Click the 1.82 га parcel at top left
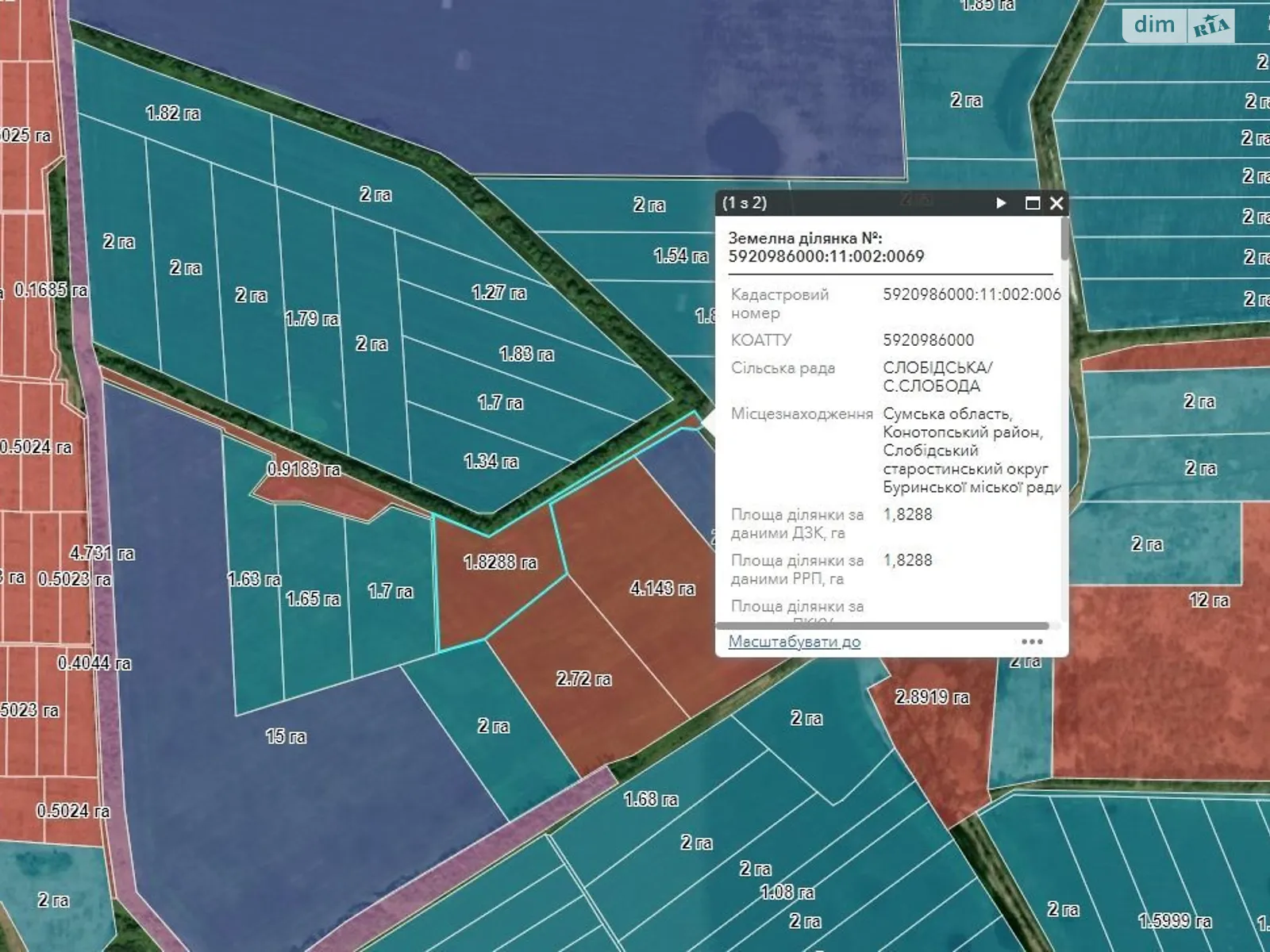This screenshot has height=952, width=1270. click(x=173, y=113)
